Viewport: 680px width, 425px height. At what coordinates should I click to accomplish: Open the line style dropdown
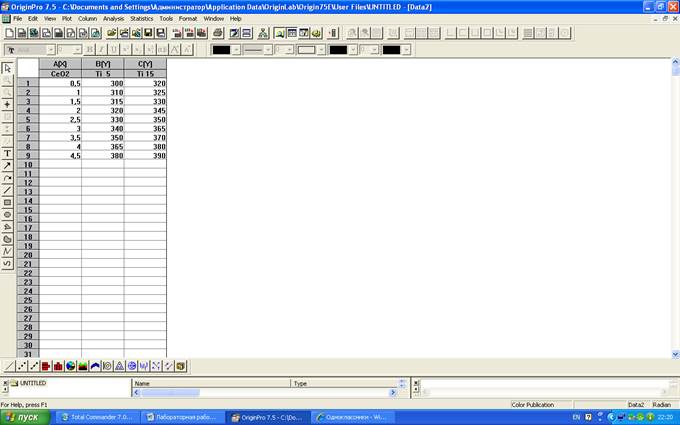point(268,50)
